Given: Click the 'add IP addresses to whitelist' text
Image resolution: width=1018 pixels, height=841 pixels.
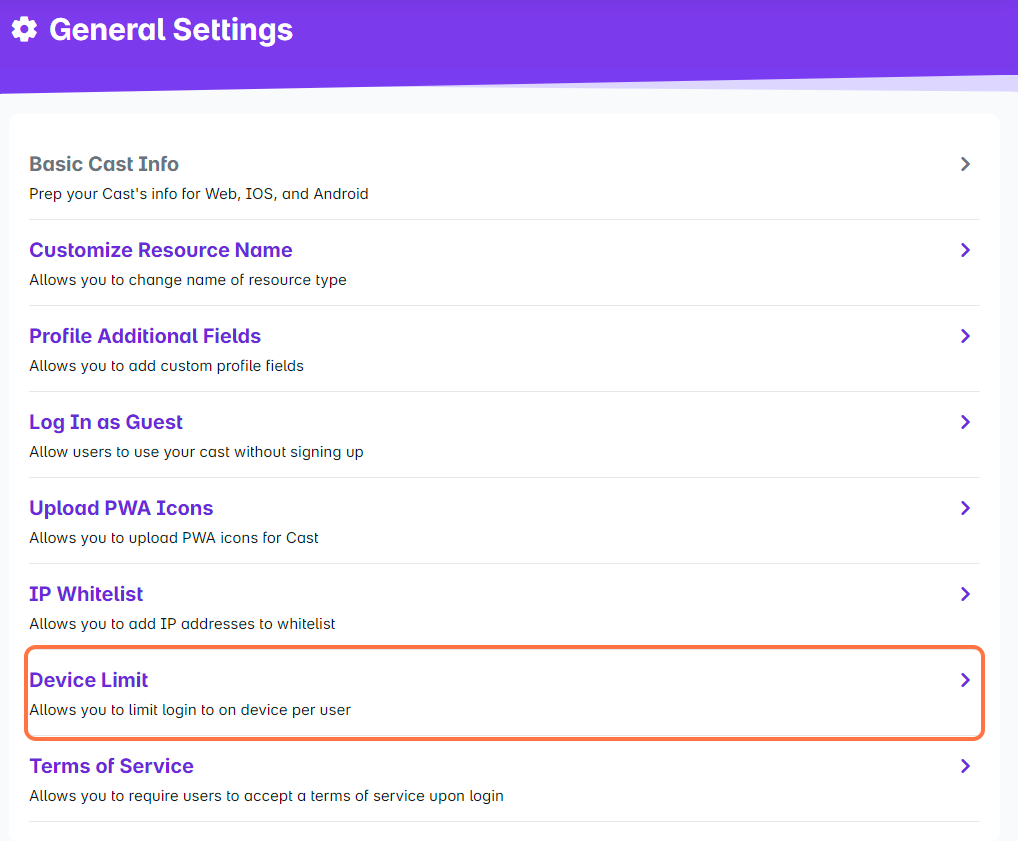Looking at the screenshot, I should click(182, 624).
